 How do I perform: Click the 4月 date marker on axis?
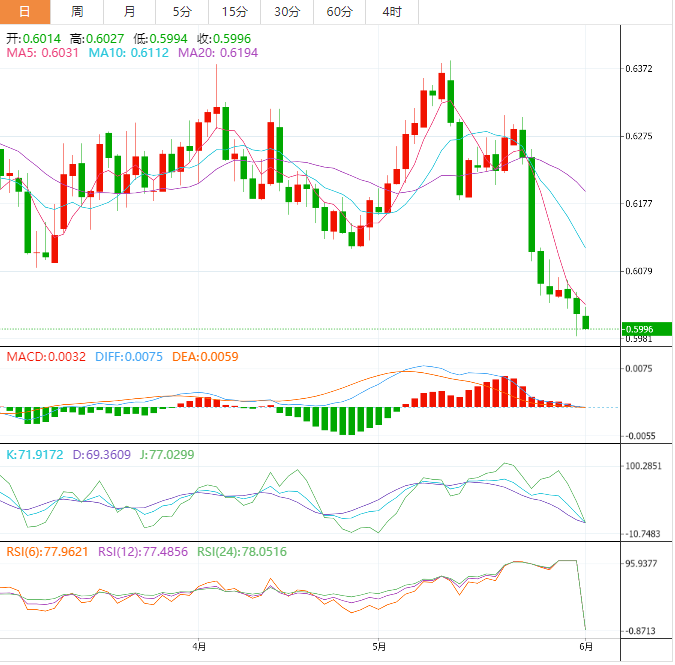click(x=199, y=647)
